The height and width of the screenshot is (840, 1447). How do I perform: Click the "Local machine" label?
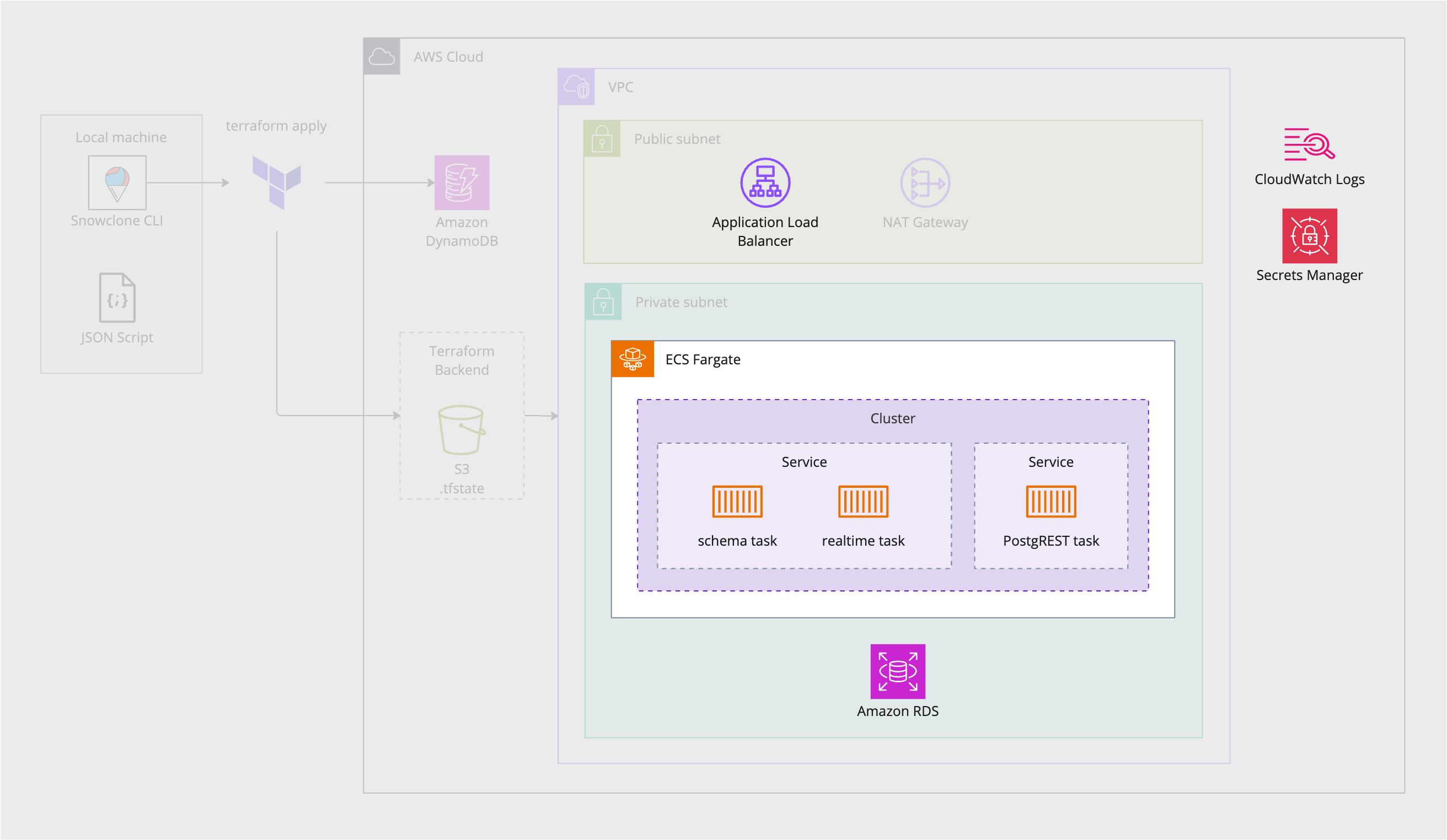(x=121, y=137)
